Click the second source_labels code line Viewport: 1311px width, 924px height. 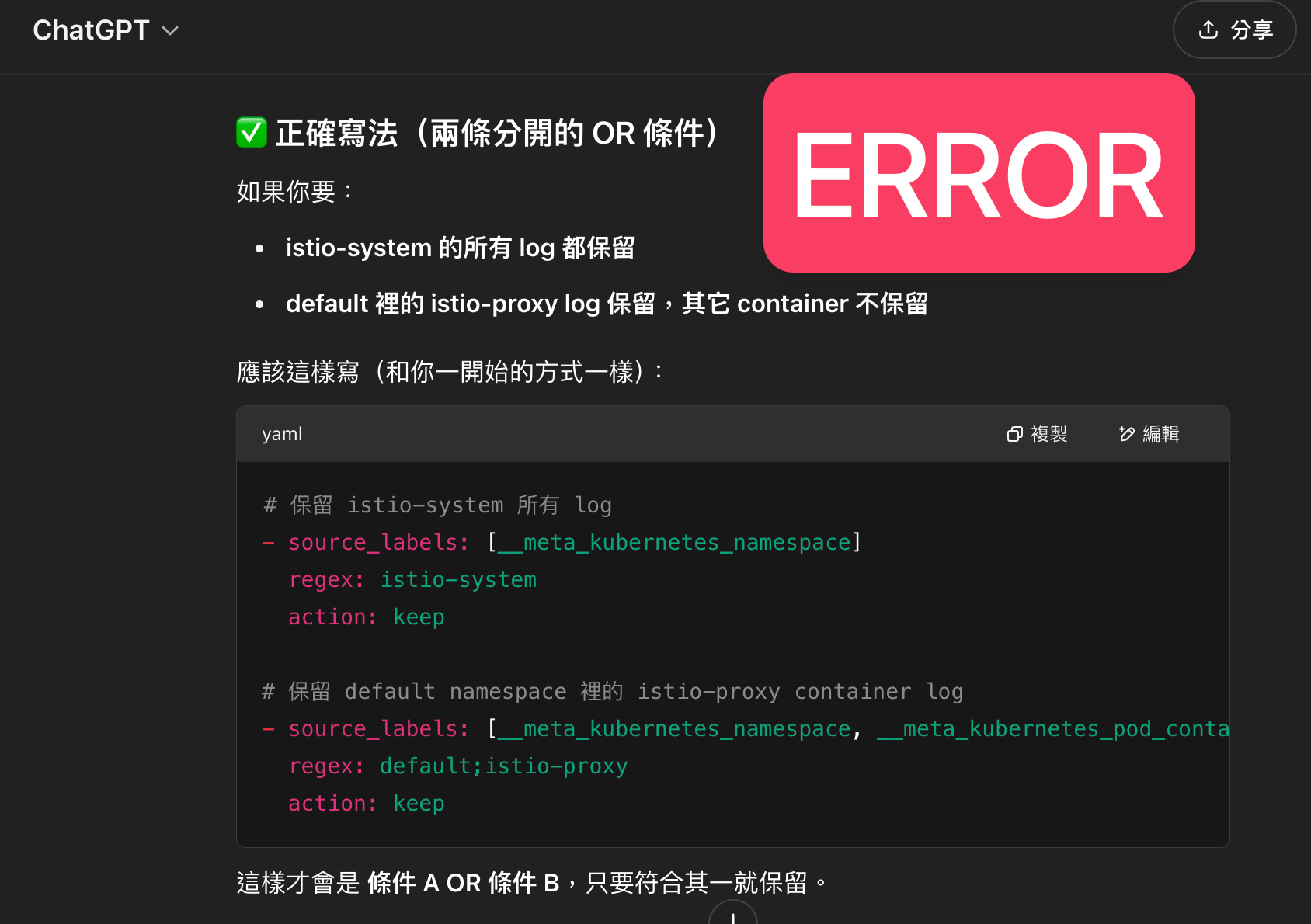(x=746, y=728)
